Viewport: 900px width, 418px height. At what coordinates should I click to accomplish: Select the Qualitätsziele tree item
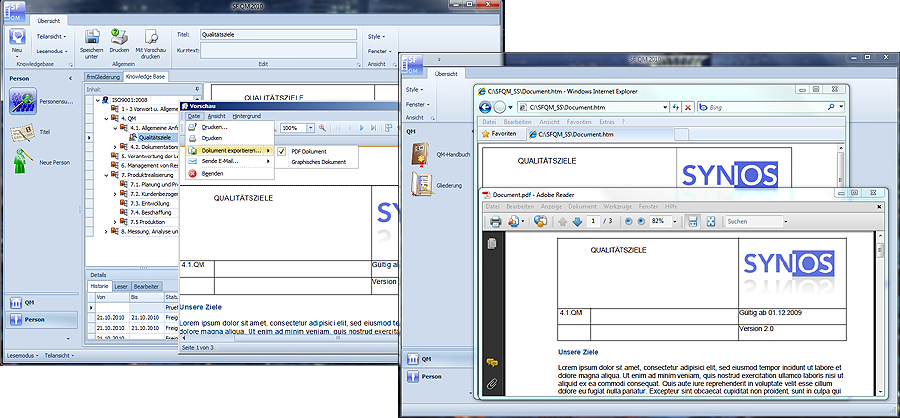(x=154, y=137)
